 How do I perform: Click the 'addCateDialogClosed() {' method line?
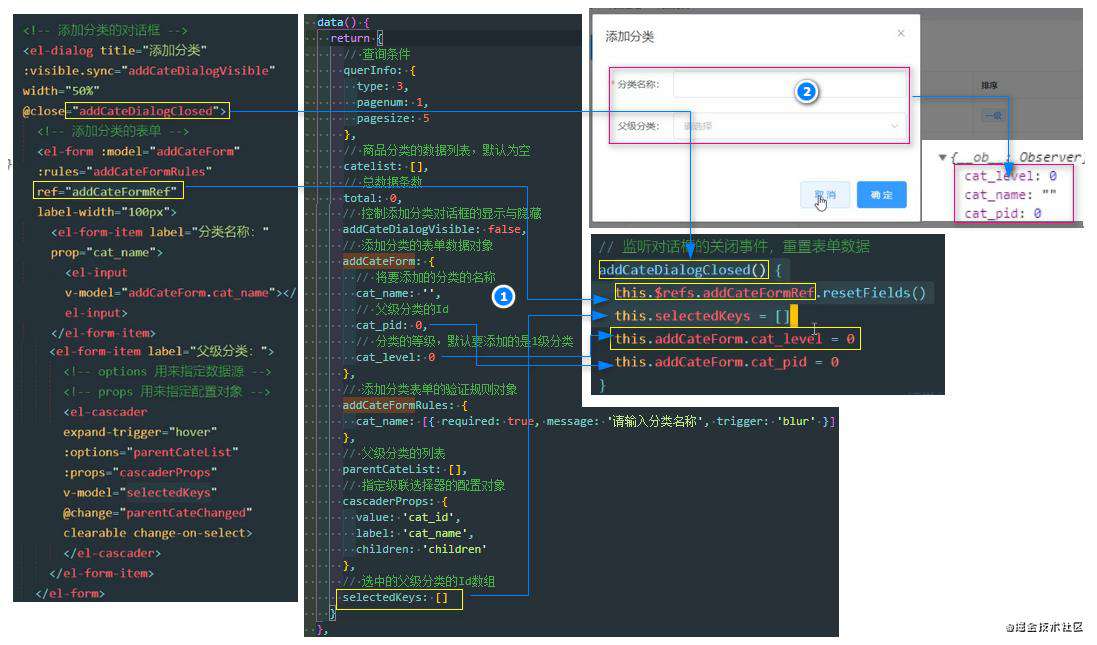point(690,270)
